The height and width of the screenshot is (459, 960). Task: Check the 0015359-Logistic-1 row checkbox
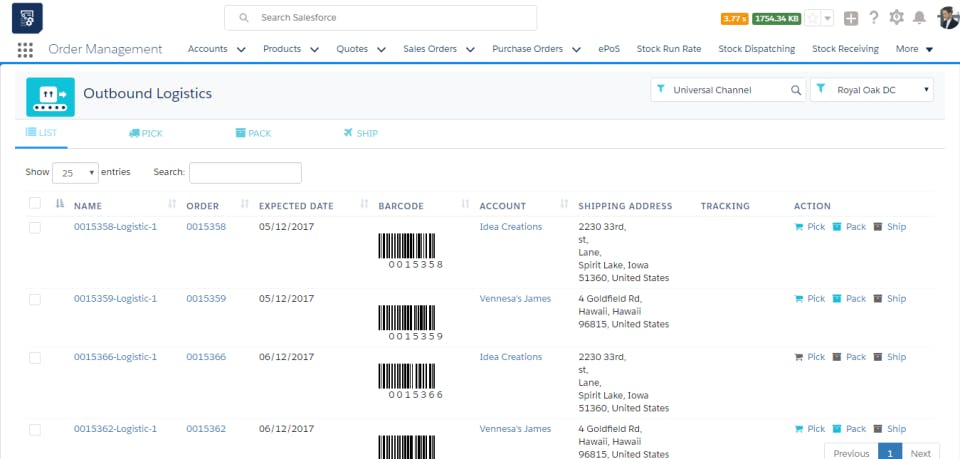point(35,300)
